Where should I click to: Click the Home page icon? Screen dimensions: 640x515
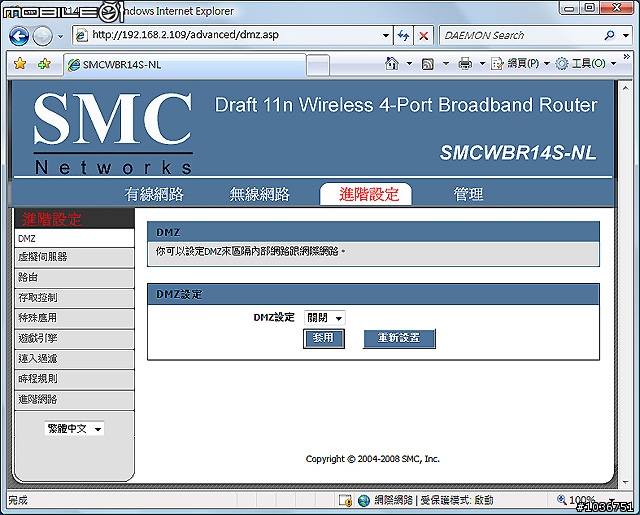[x=392, y=64]
